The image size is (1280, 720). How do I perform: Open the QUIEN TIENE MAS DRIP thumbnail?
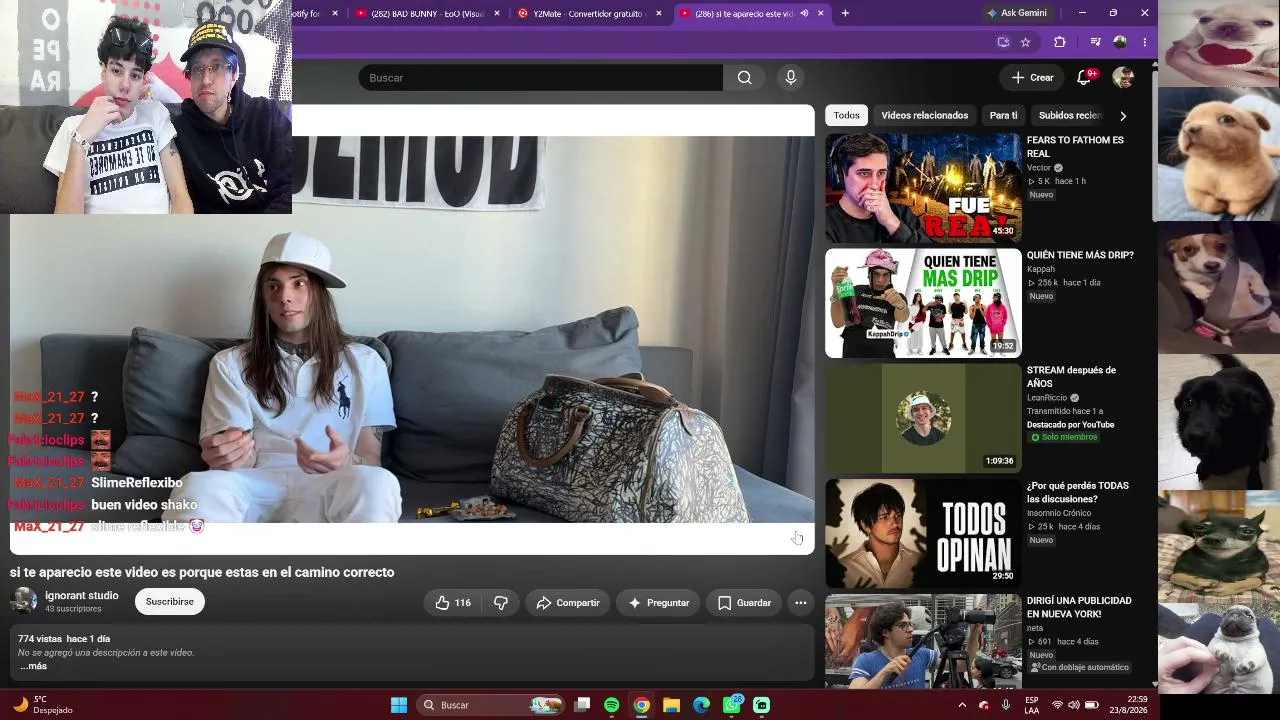(x=923, y=303)
